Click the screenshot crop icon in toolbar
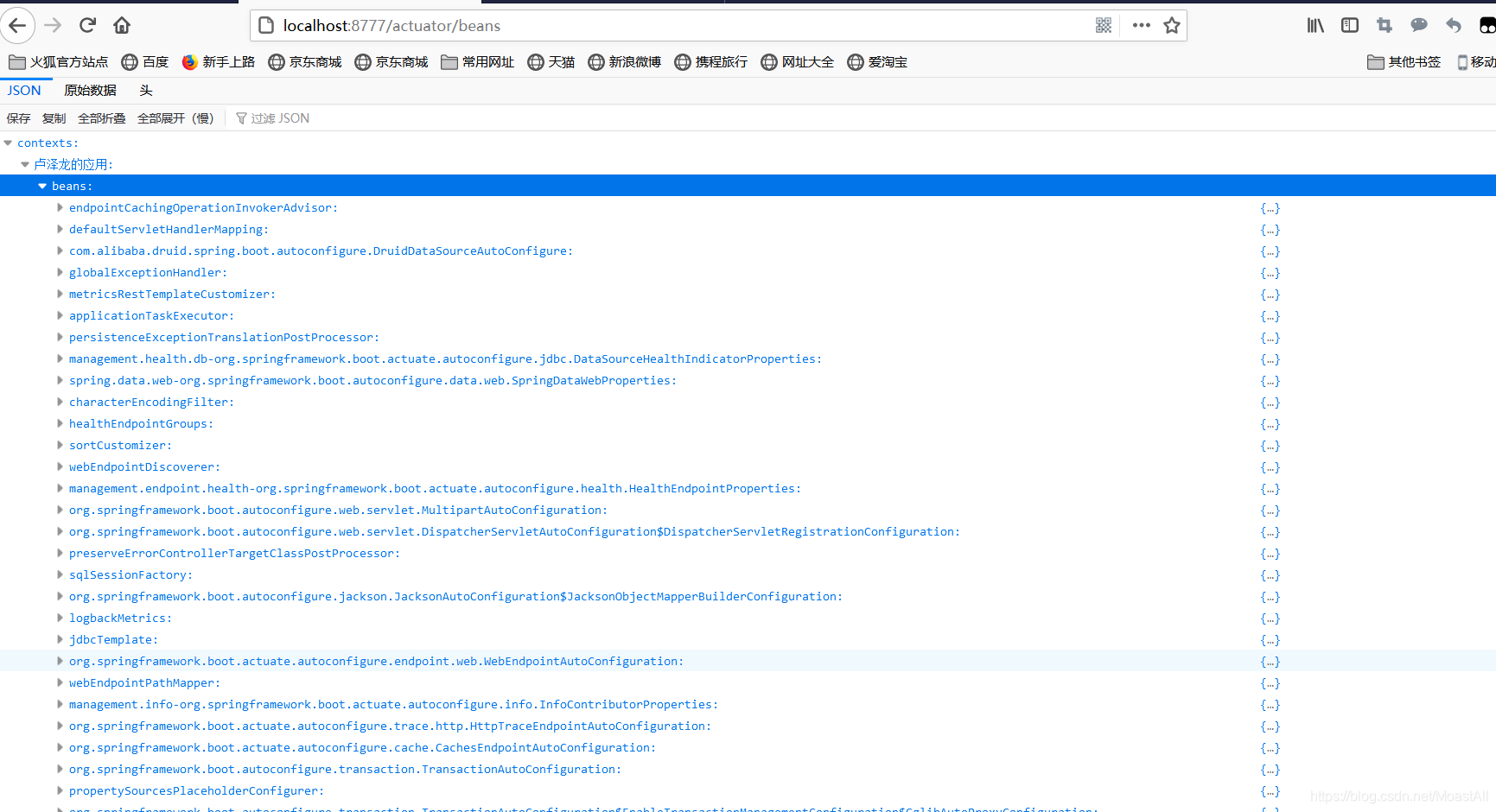1496x812 pixels. (1385, 25)
